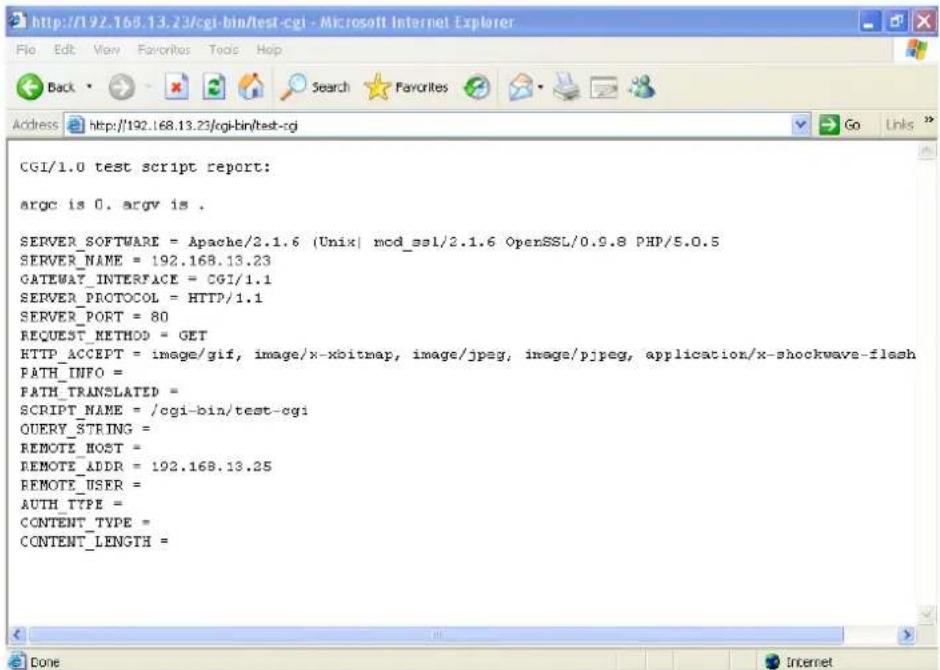940x670 pixels.
Task: Click the SCRIPT_NAME = /cgi-bin/test-cgi line
Action: click(x=164, y=411)
